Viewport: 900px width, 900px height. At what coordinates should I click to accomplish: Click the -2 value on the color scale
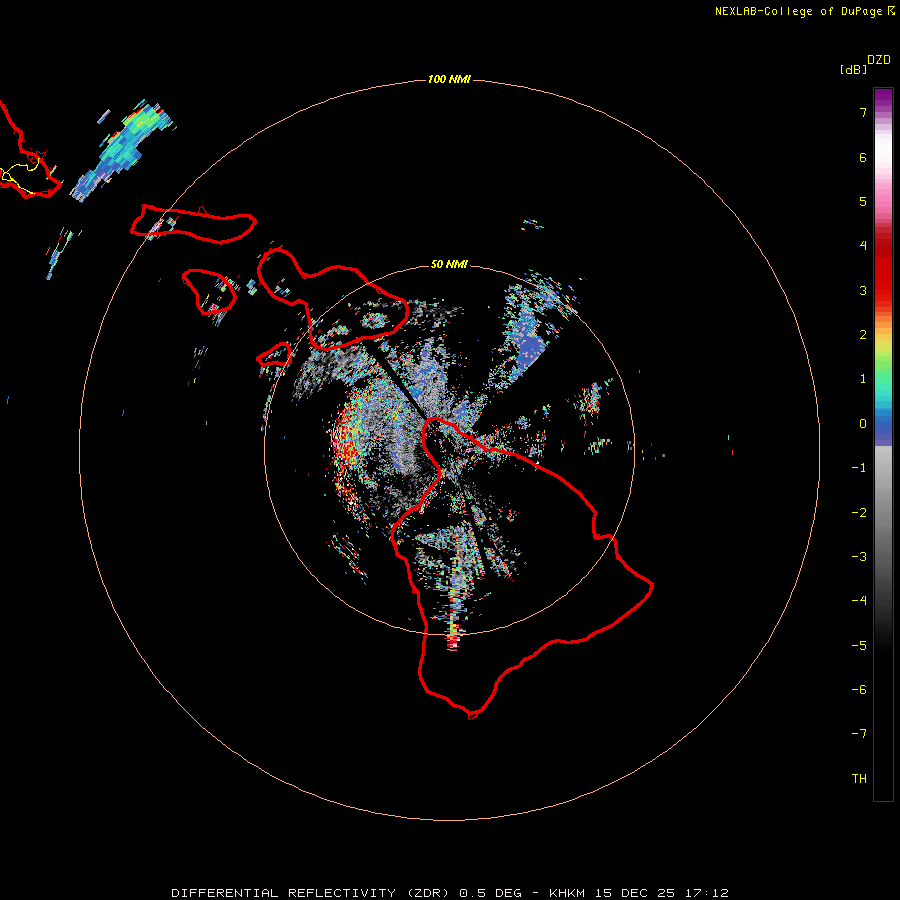point(859,513)
